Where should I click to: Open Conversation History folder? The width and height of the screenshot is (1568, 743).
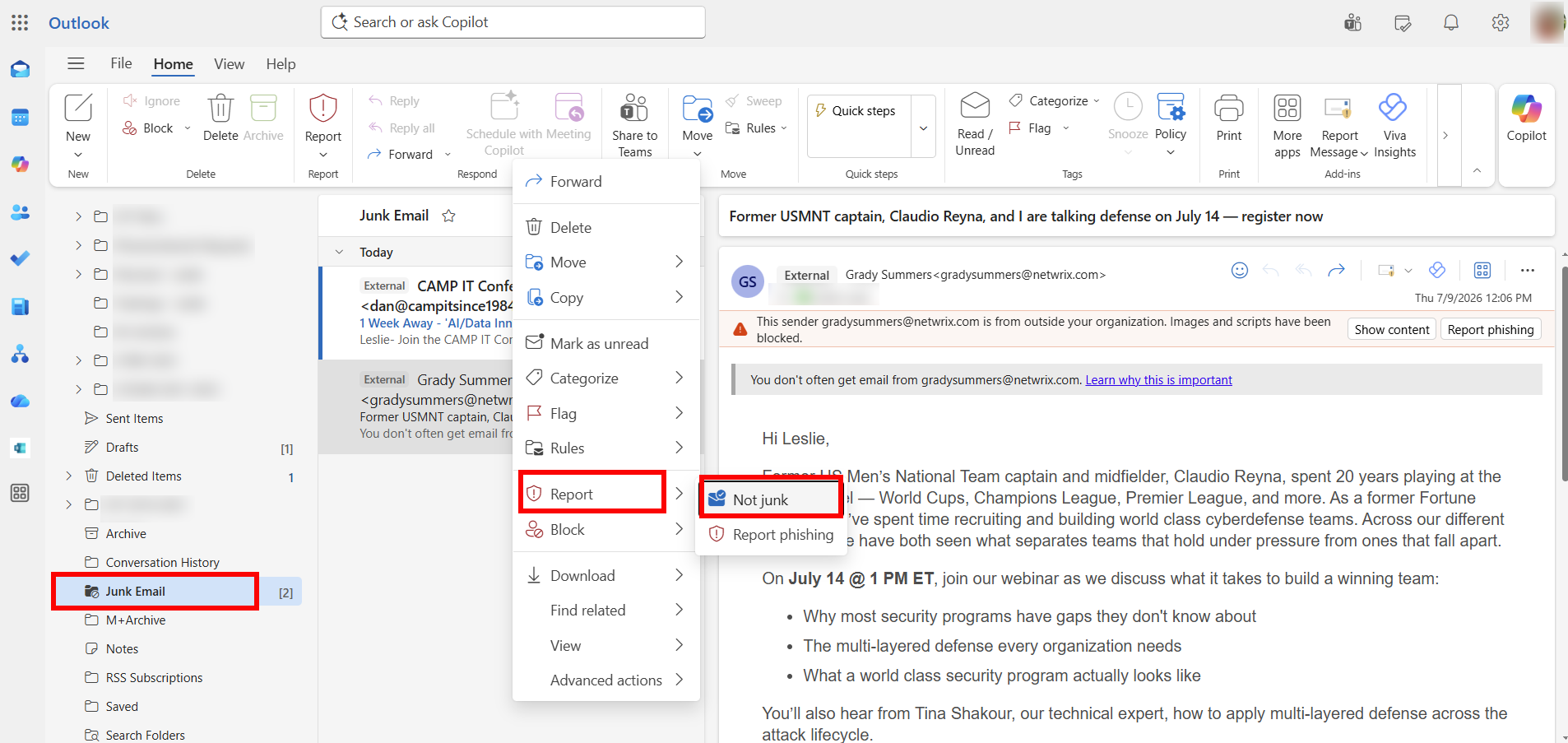pyautogui.click(x=162, y=563)
